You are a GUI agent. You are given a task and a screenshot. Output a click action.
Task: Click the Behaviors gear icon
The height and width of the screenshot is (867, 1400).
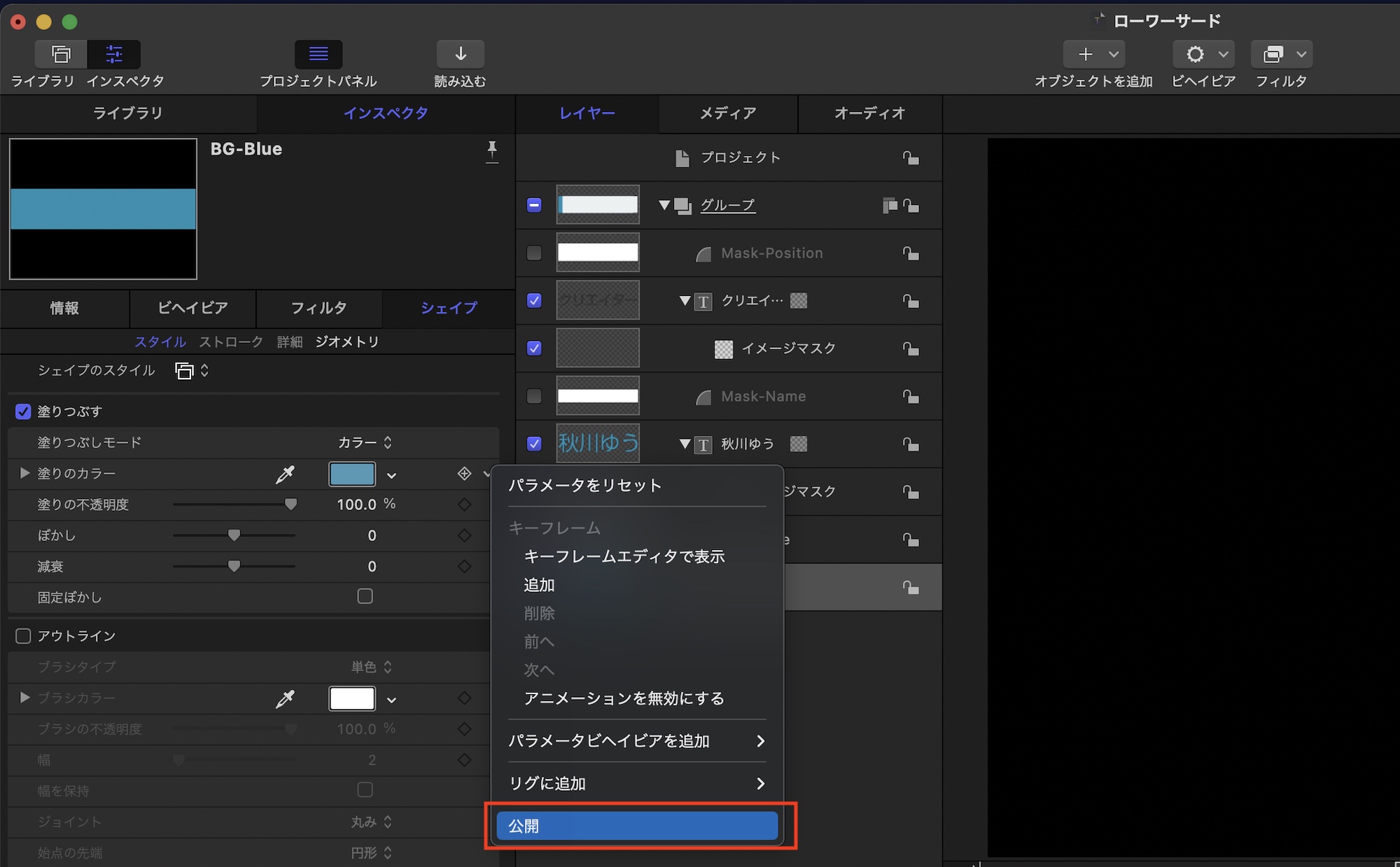click(x=1196, y=55)
